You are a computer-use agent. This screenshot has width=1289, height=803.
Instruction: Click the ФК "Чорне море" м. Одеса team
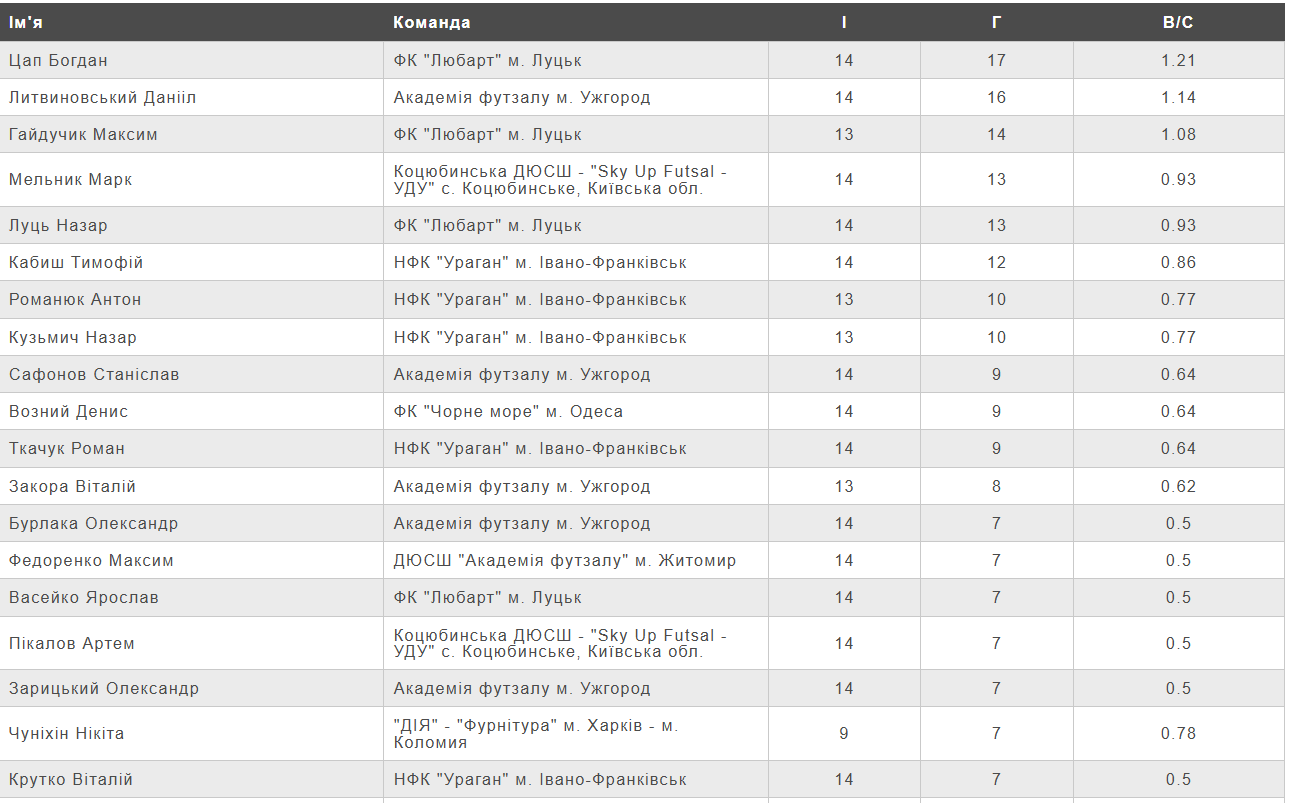click(x=508, y=411)
